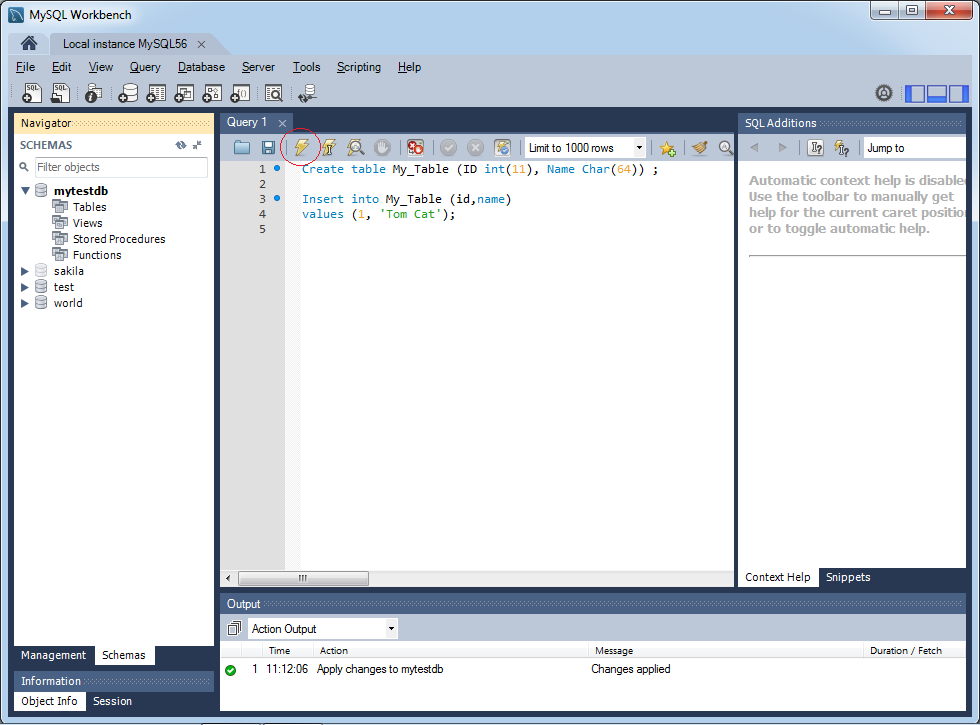Screen dimensions: 980x725
Task: Open Limit to 1000 rows dropdown
Action: pos(639,148)
